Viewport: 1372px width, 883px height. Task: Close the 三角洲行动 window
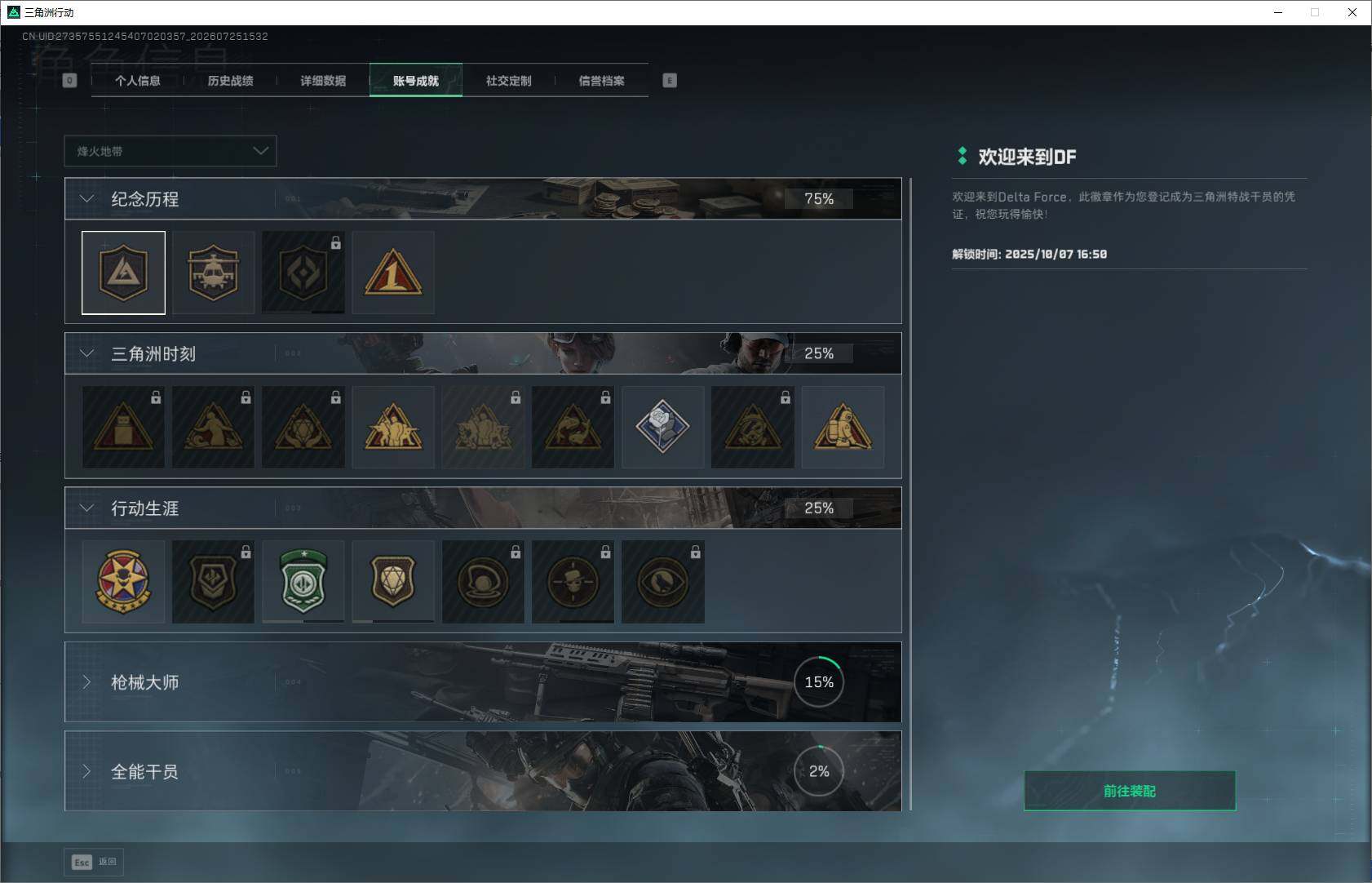(1352, 12)
